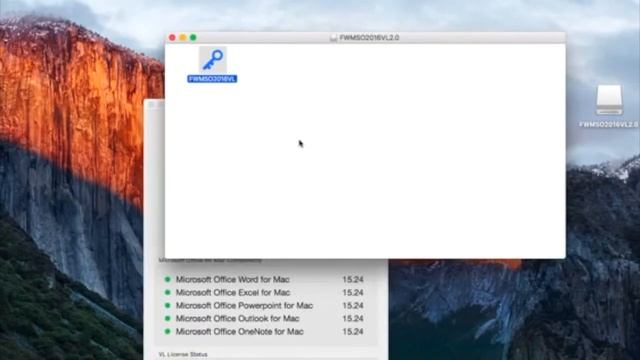
Task: Click green status dot beside OneNote
Action: point(167,331)
